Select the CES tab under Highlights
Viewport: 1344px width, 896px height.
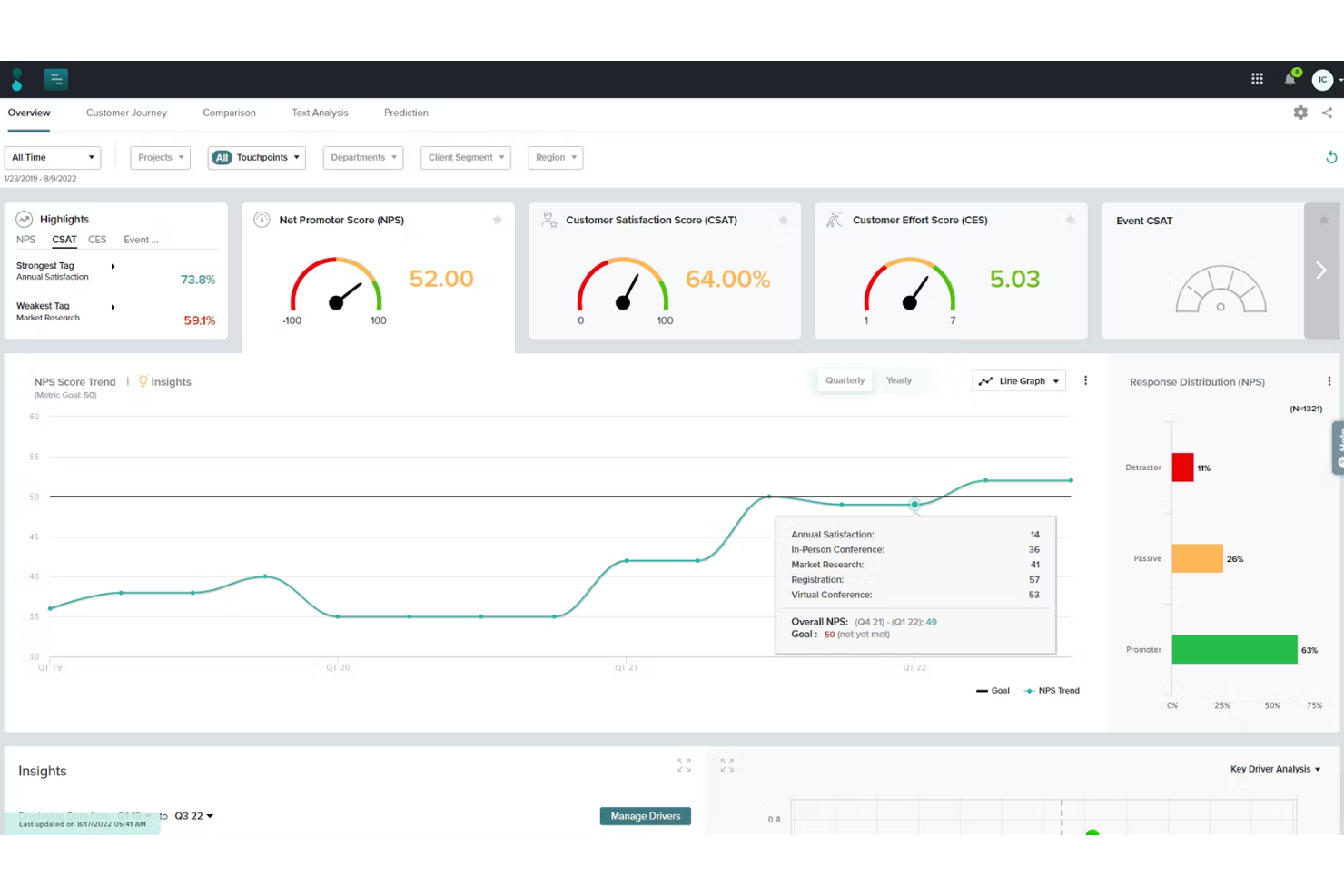[96, 239]
